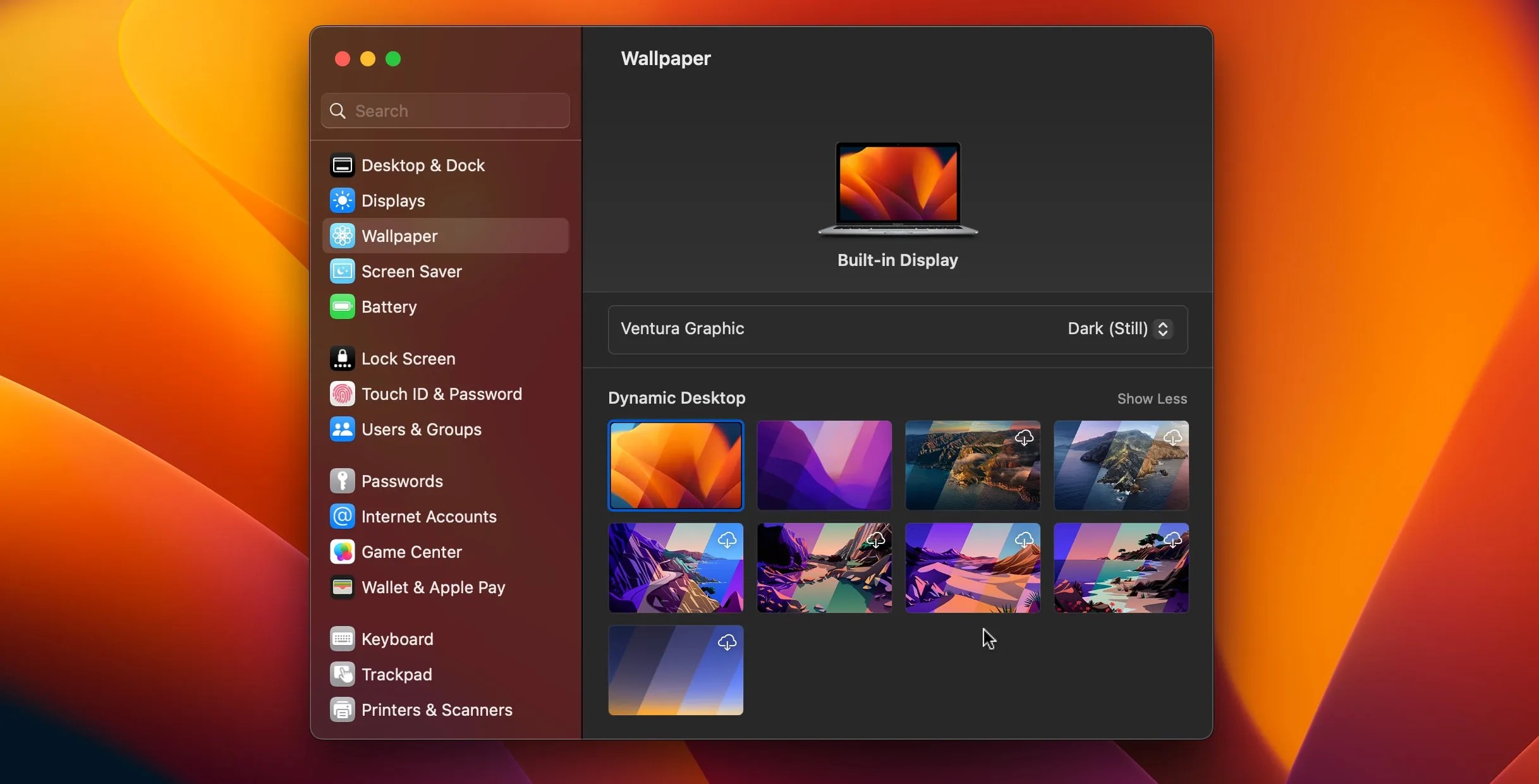
Task: Open Displays settings
Action: 446,201
